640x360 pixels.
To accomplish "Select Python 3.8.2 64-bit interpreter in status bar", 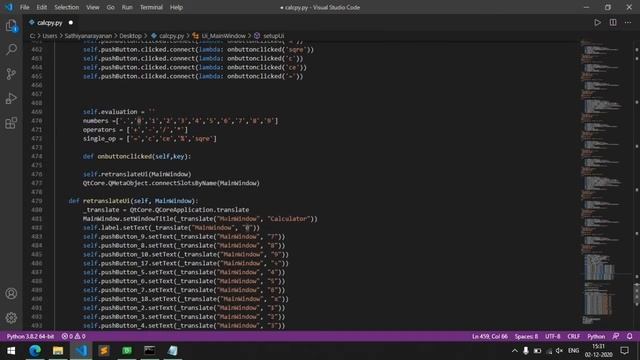I will click(x=30, y=336).
